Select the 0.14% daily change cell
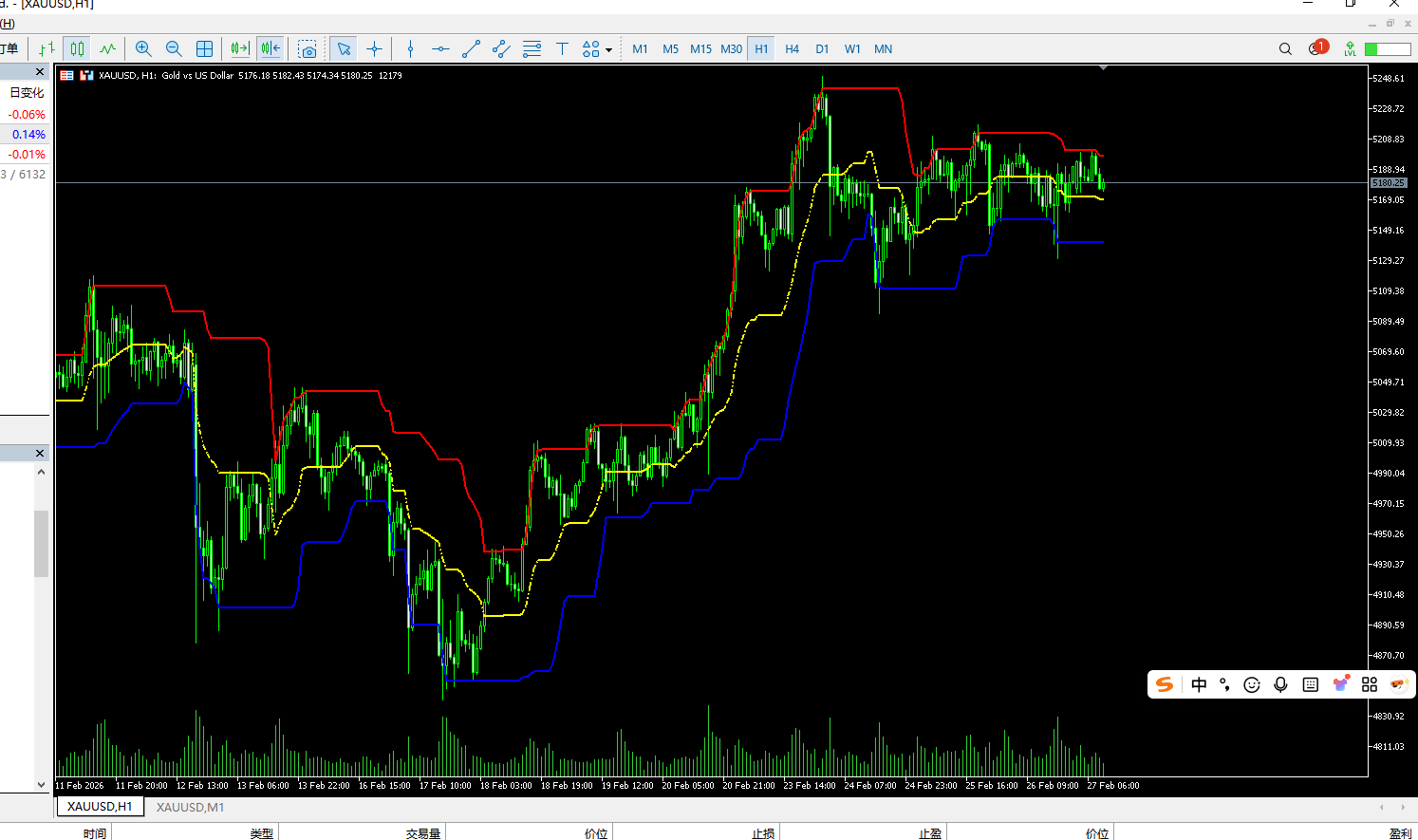 [28, 134]
